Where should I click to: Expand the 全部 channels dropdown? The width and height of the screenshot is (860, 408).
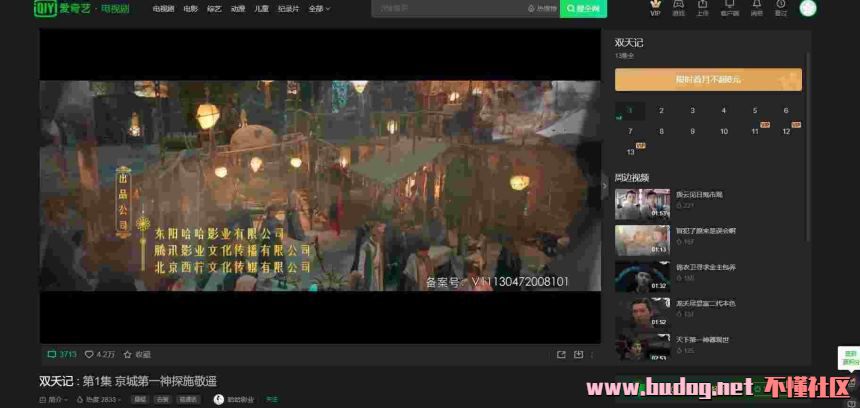click(319, 9)
